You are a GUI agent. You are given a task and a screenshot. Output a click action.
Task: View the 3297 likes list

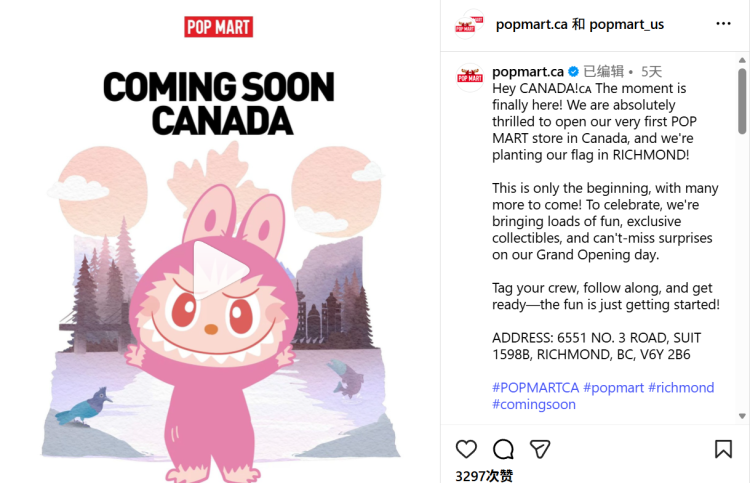point(484,476)
